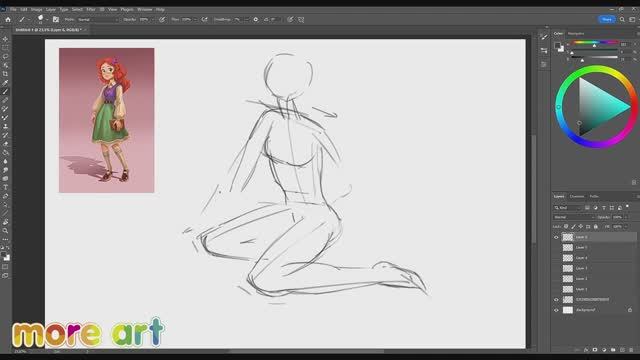Click the hue slider in Color panel
The image size is (640, 360).
[x=594, y=42]
